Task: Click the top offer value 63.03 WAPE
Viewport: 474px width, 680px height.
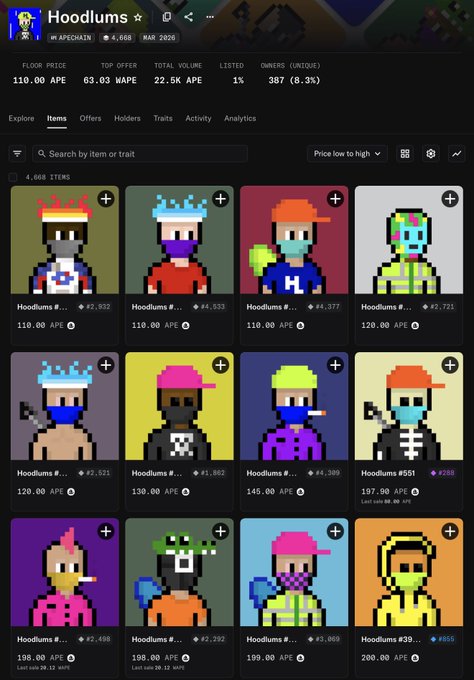Action: click(x=110, y=80)
